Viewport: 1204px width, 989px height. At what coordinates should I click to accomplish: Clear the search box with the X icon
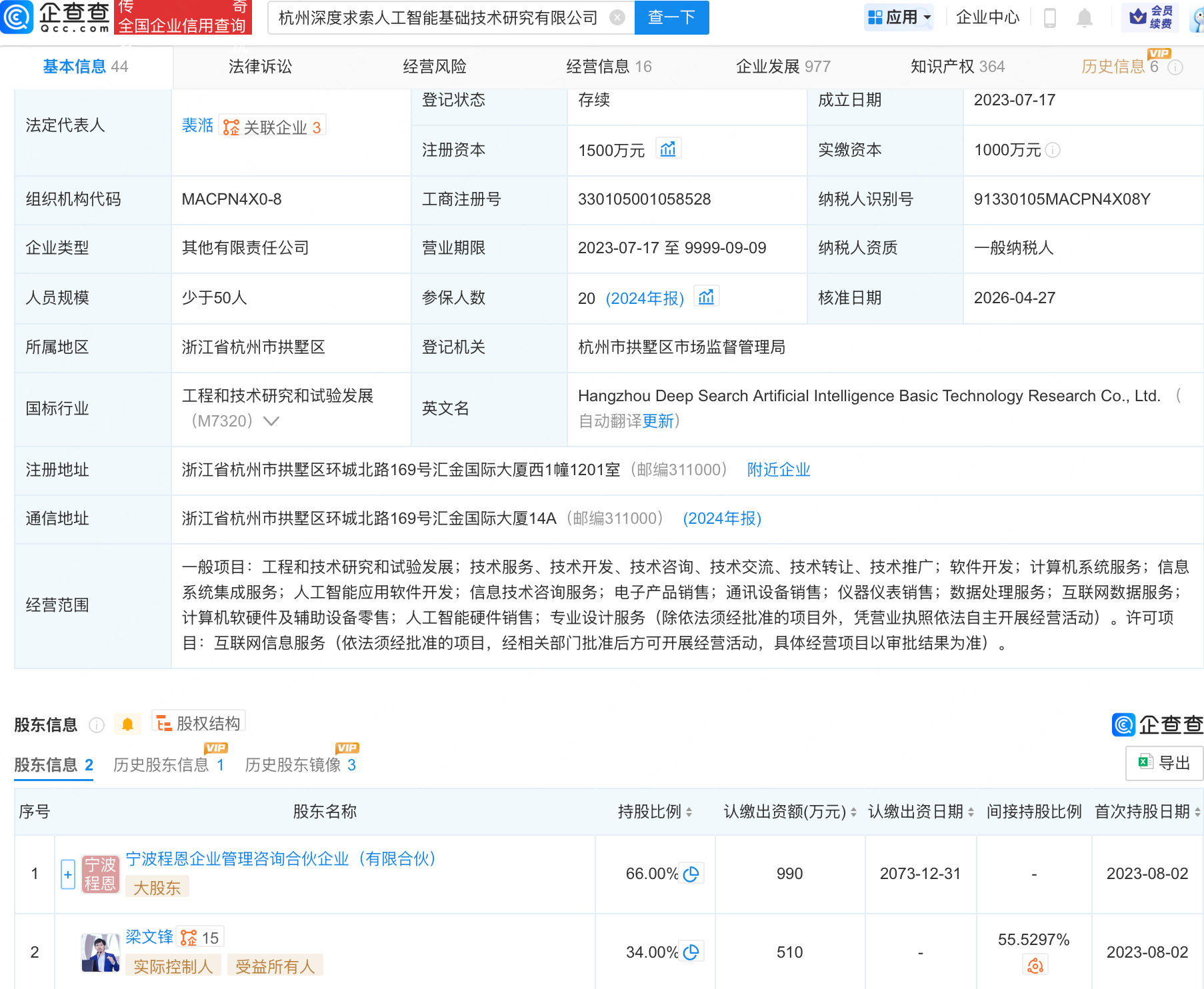[x=618, y=18]
